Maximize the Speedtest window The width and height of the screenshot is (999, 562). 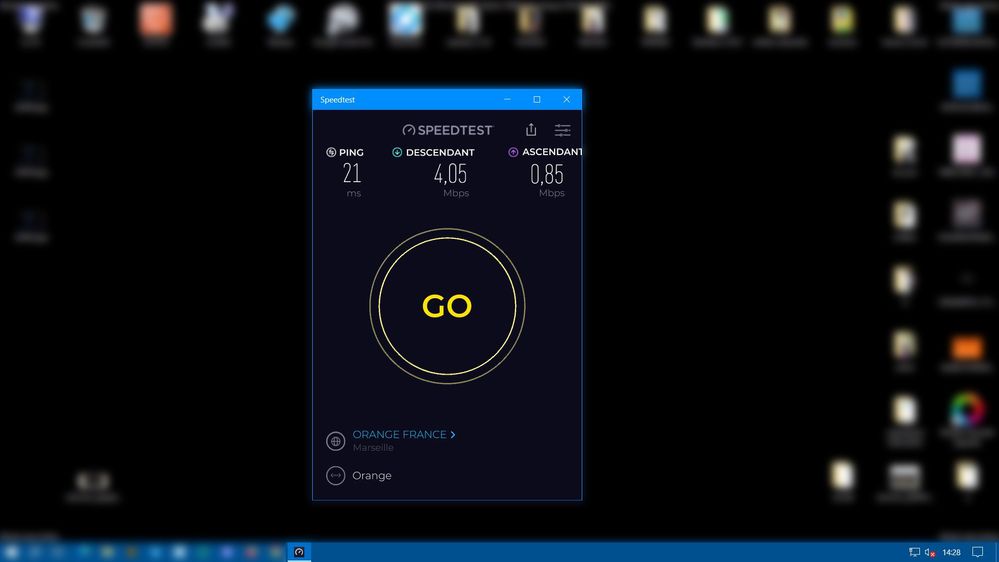click(537, 99)
